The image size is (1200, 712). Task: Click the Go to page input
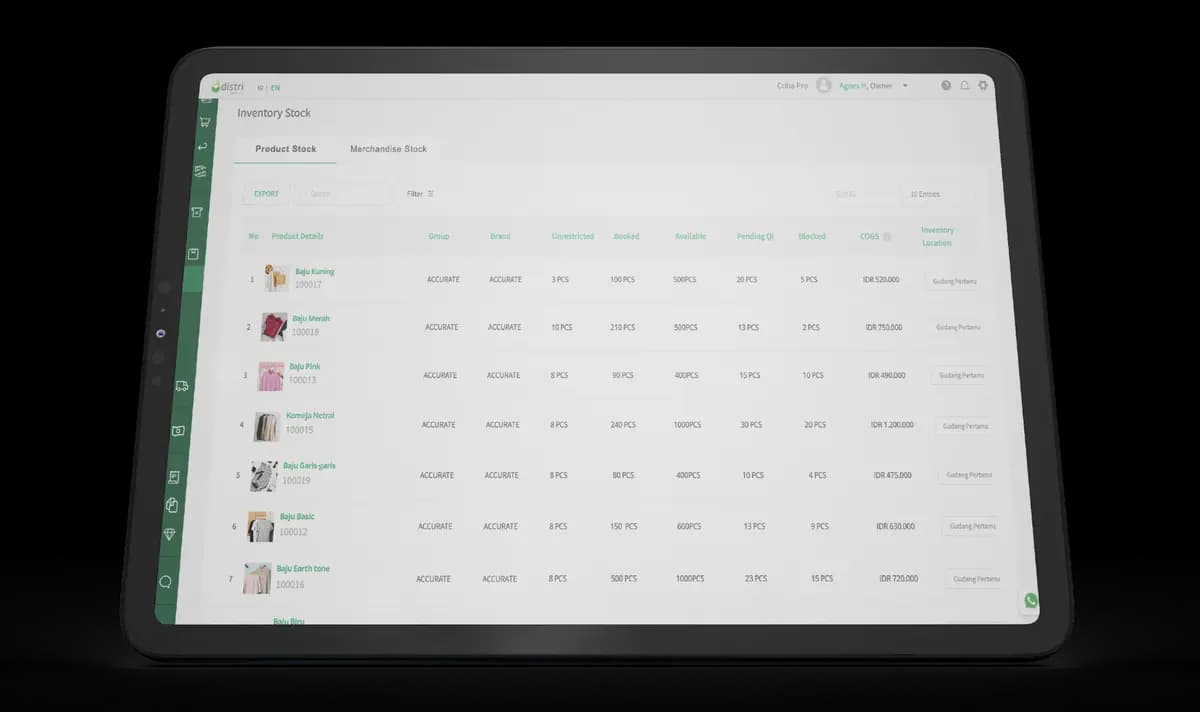pyautogui.click(x=866, y=194)
